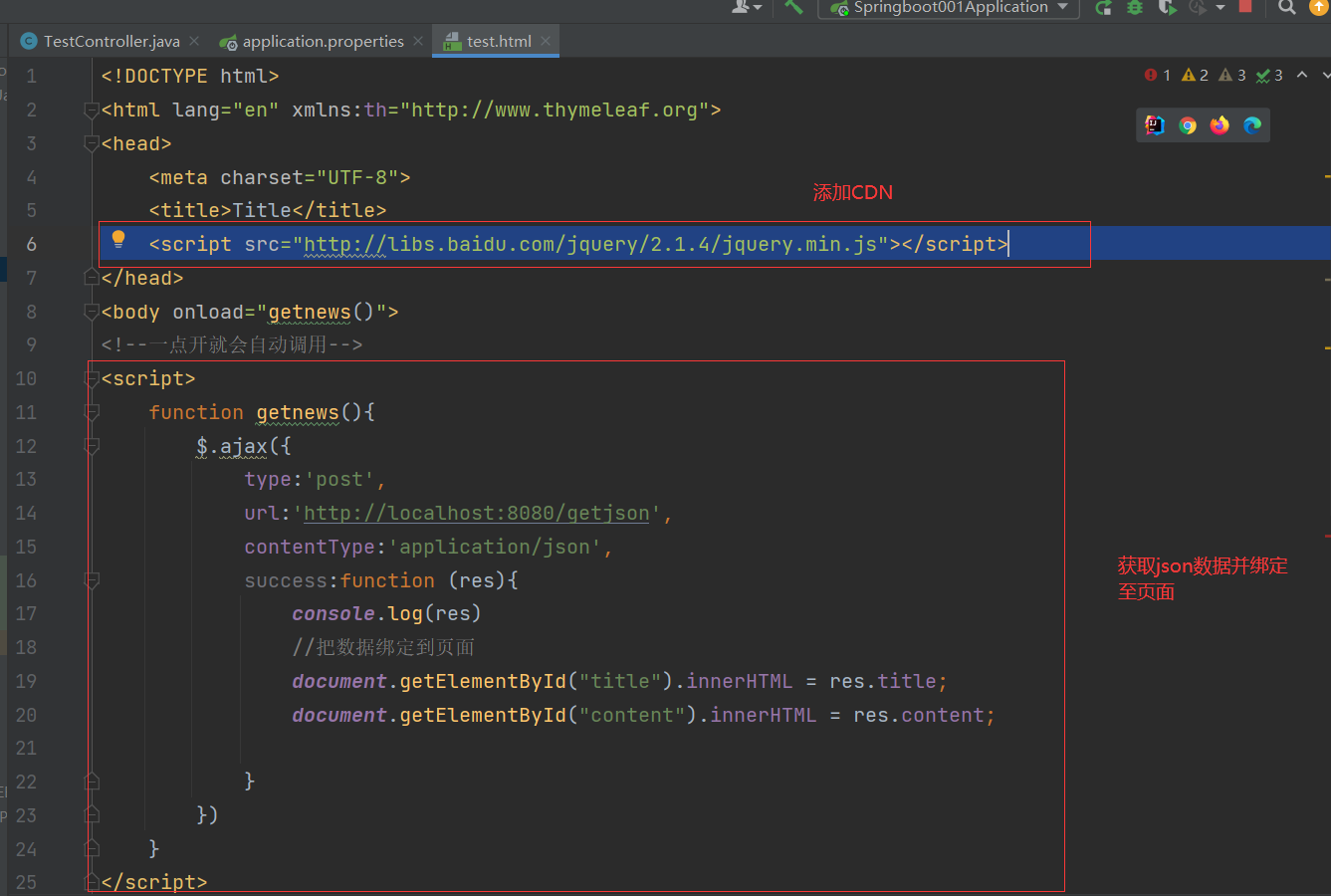1331x896 pixels.
Task: Click the //把数据绑定到页面 comment
Action: point(383,647)
